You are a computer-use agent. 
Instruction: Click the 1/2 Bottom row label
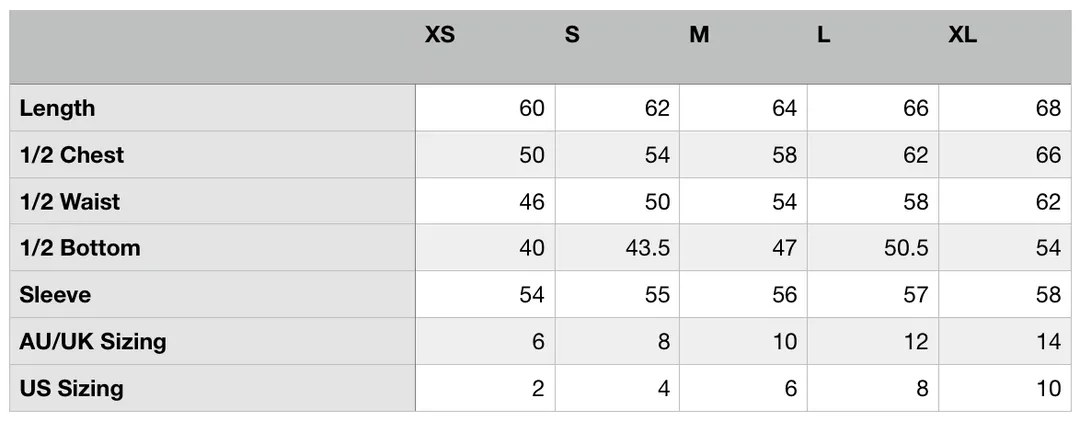[x=80, y=248]
